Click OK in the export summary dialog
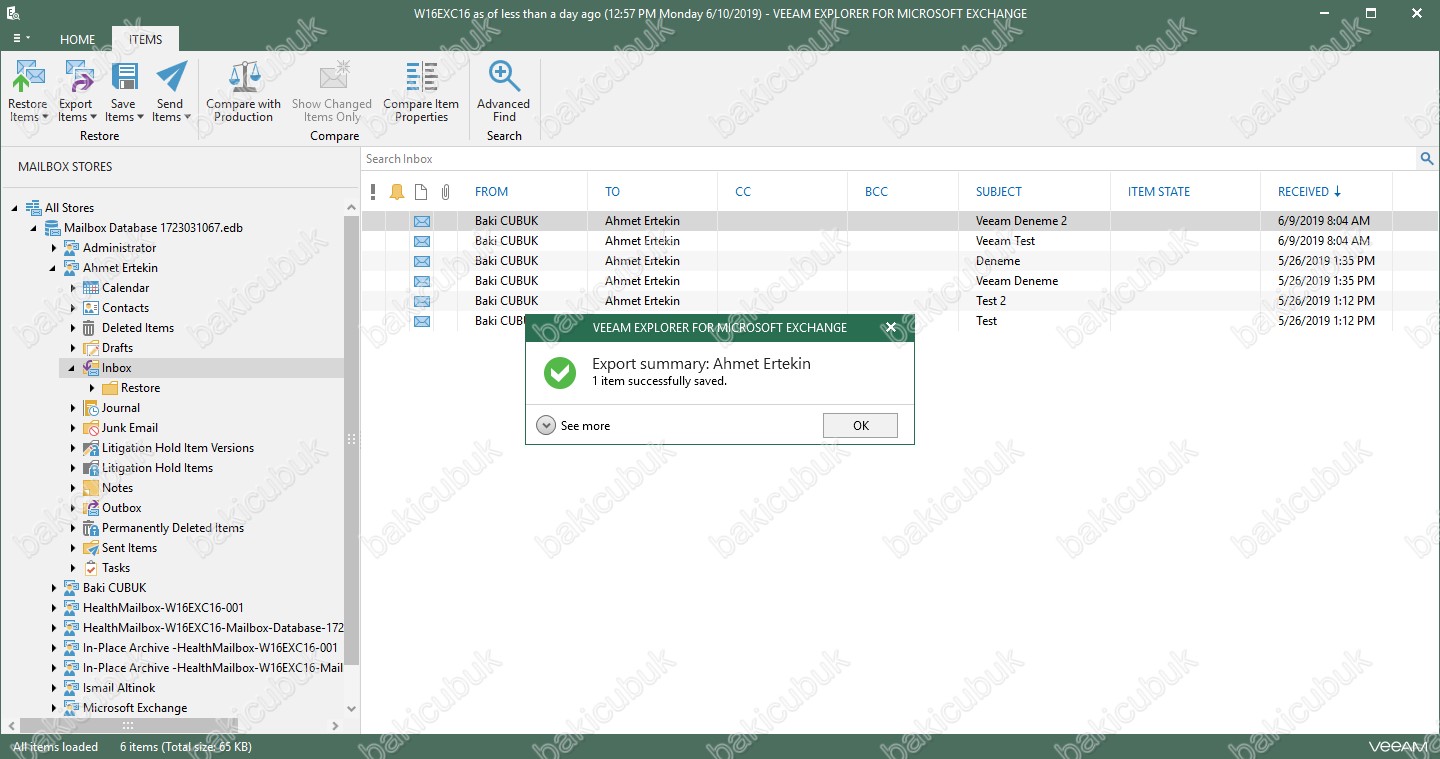 (x=860, y=425)
